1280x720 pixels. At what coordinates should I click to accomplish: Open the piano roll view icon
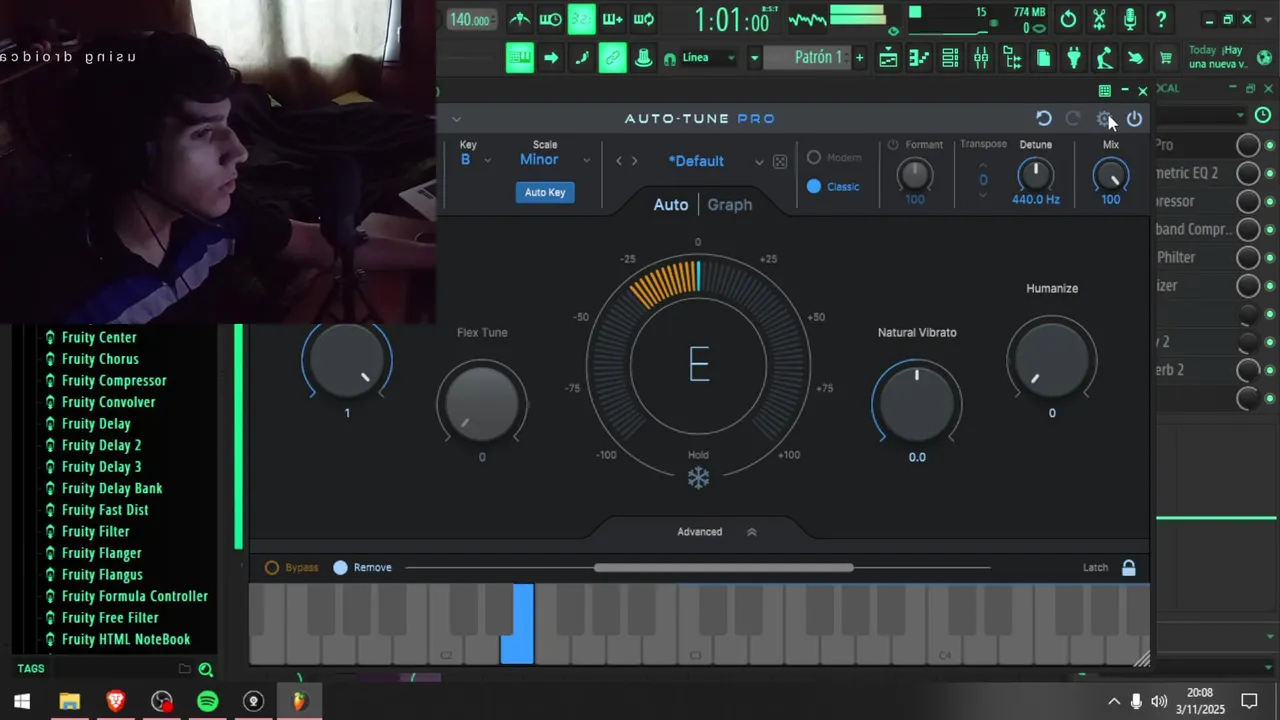pos(919,58)
